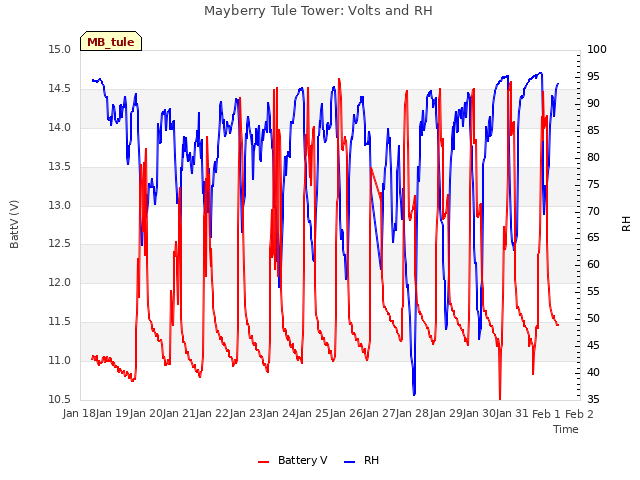Screen dimensions: 640x480
Task: Click the Feb 2 date label
Action: [x=579, y=413]
